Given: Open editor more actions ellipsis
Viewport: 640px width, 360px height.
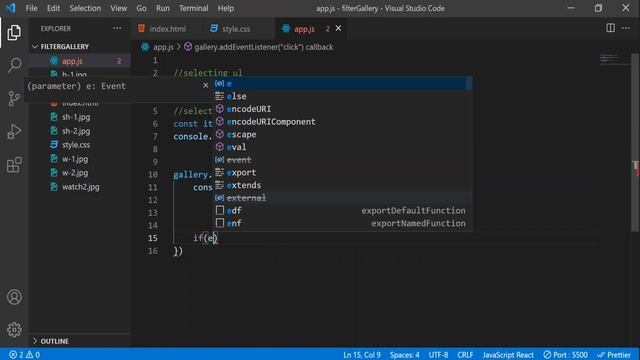Looking at the screenshot, I should coord(626,28).
